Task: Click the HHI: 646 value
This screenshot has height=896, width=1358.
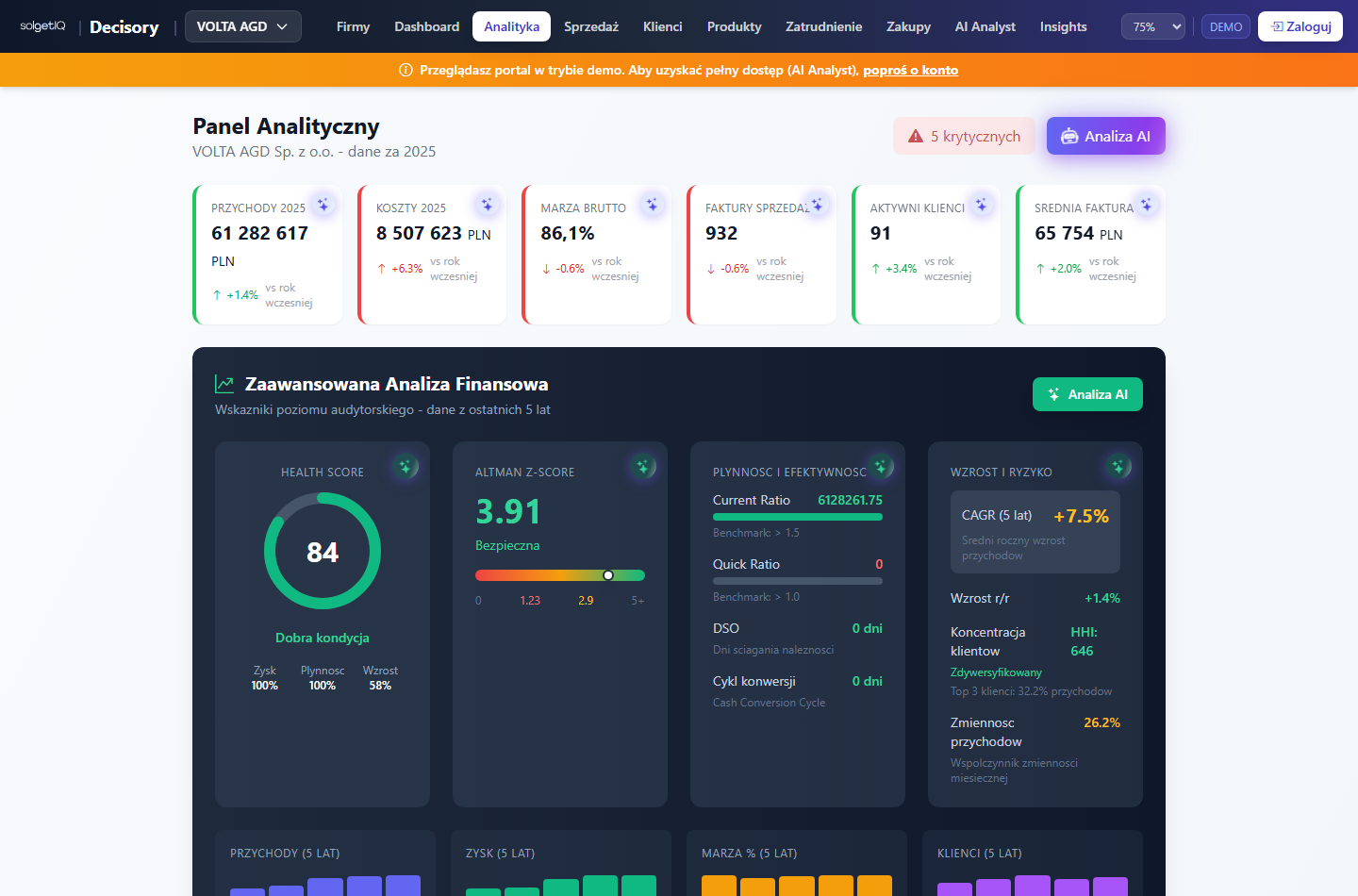Action: point(1083,641)
